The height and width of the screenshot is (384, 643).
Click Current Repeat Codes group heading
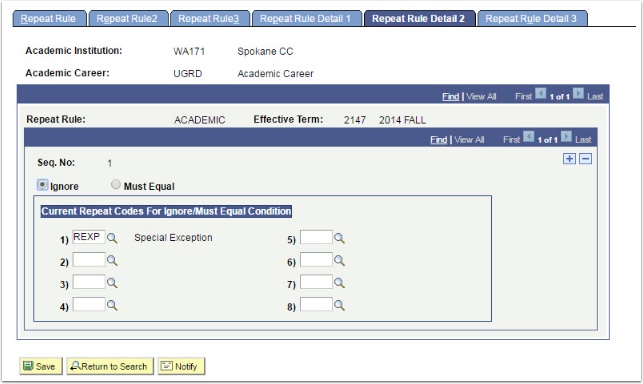(x=166, y=211)
